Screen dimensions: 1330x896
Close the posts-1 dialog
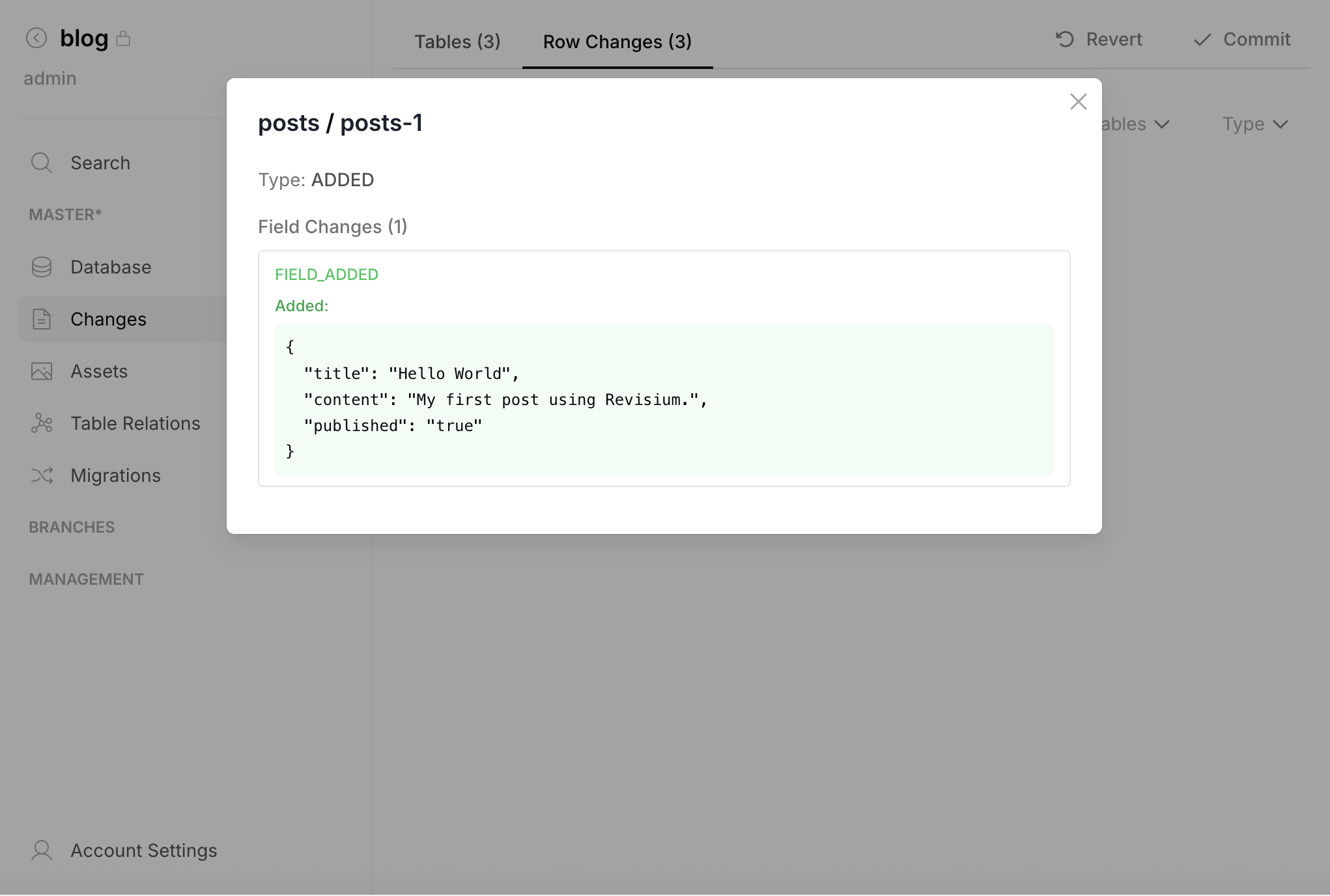[1079, 102]
